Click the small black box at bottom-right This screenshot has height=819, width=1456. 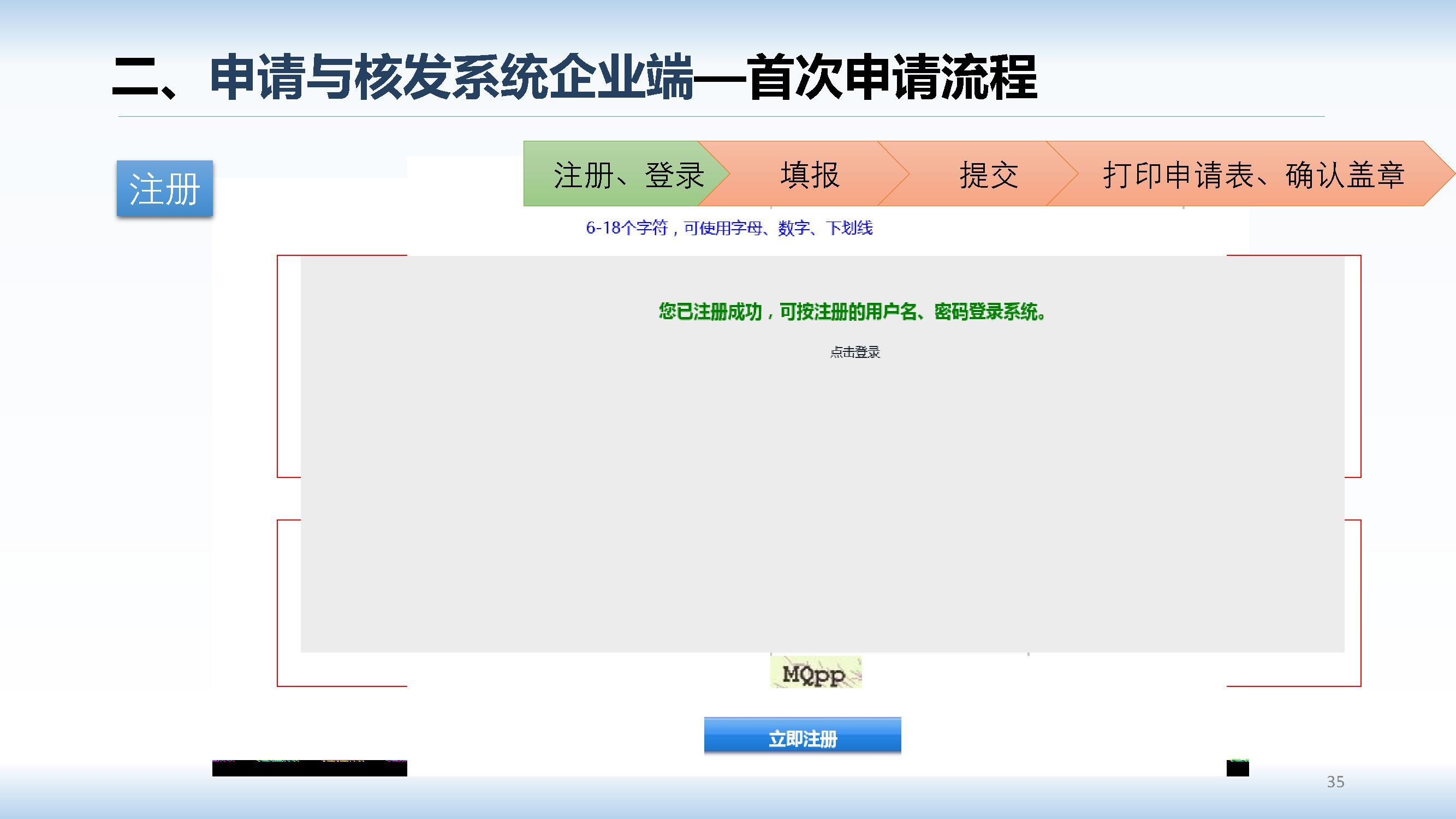(x=1237, y=769)
